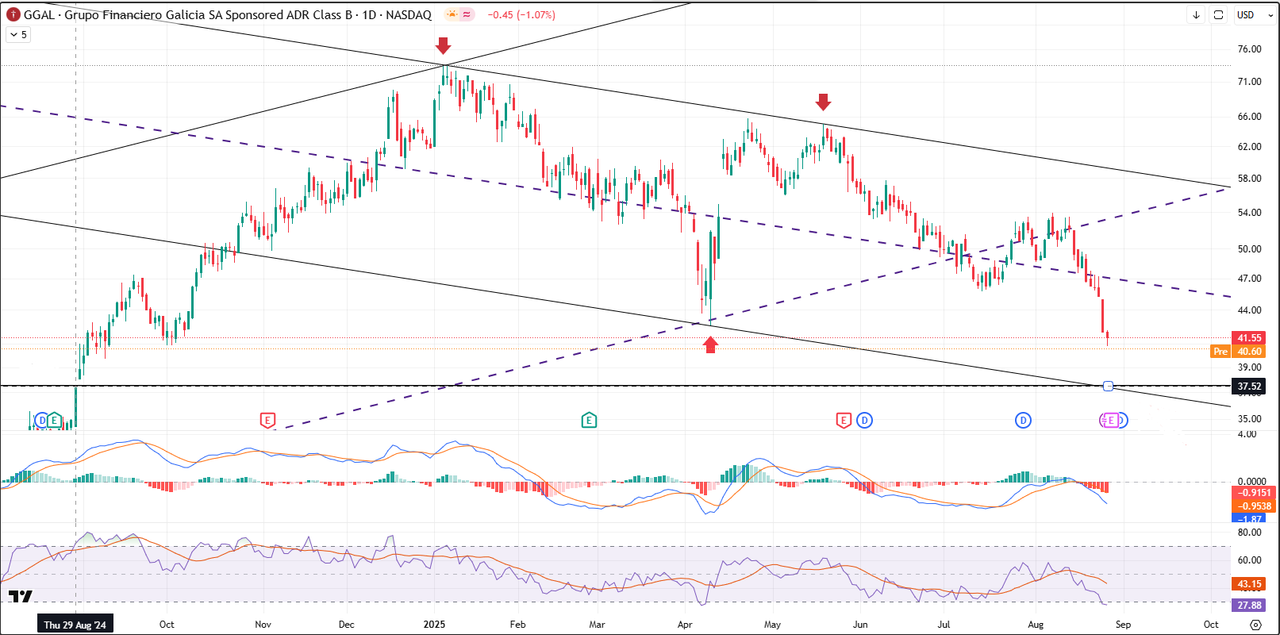The width and height of the screenshot is (1280, 635).
Task: Click the Mar time axis label
Action: pos(596,624)
